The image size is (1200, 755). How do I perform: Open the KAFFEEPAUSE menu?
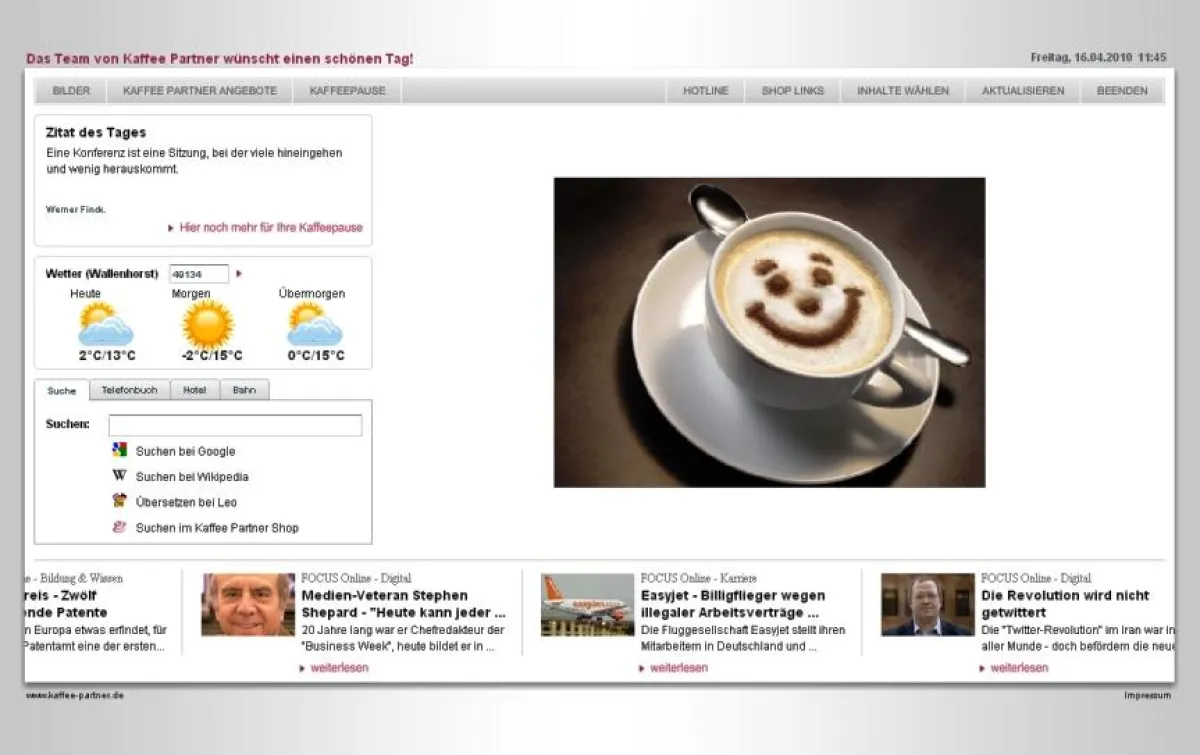tap(345, 89)
